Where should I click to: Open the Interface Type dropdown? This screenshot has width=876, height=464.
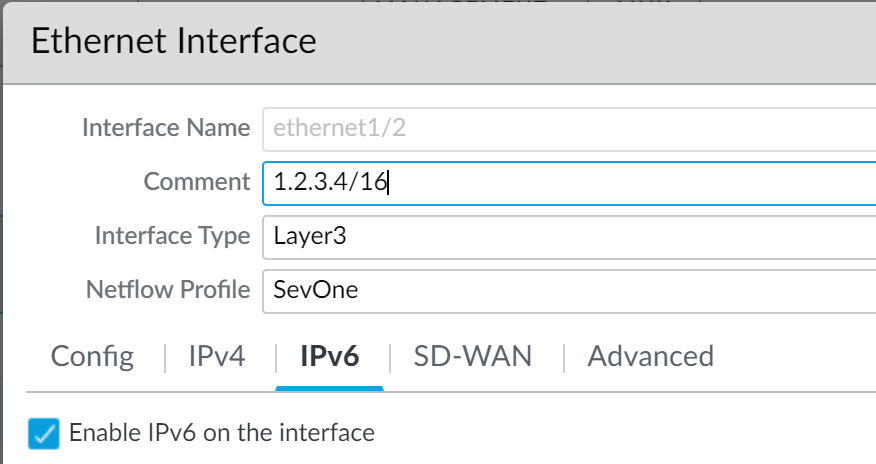(568, 236)
